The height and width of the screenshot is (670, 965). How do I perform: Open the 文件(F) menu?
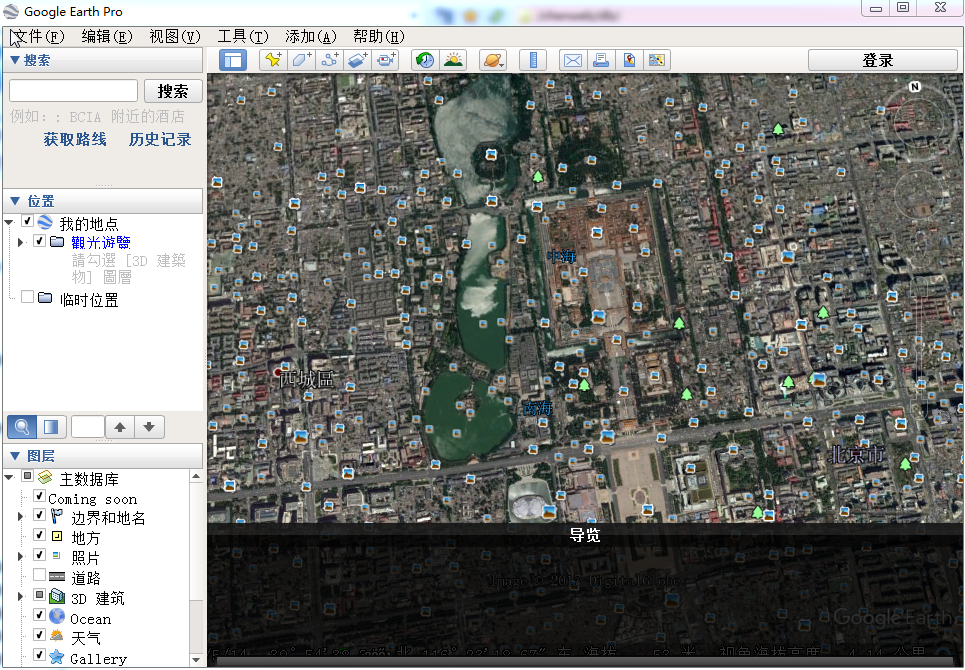click(x=38, y=37)
